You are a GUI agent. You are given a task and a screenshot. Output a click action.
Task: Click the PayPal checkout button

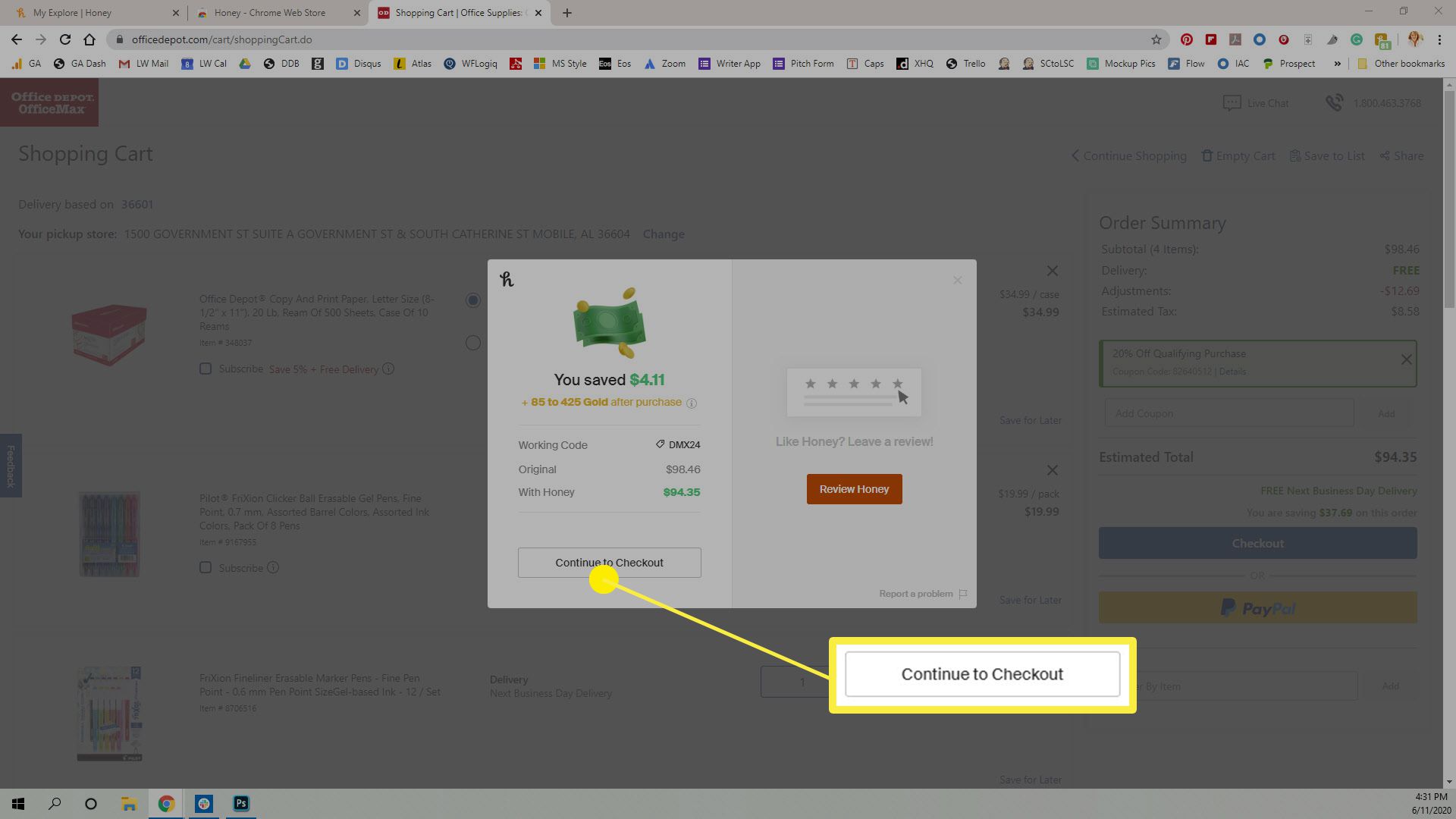pos(1257,607)
